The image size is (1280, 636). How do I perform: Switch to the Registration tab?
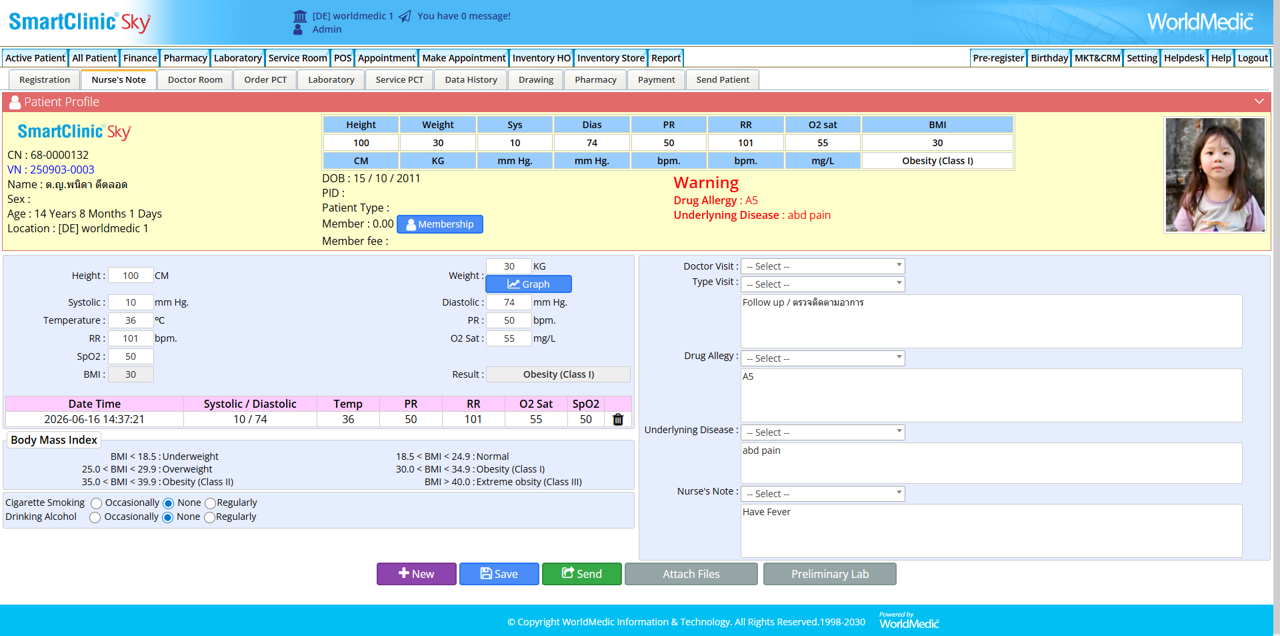(x=45, y=80)
